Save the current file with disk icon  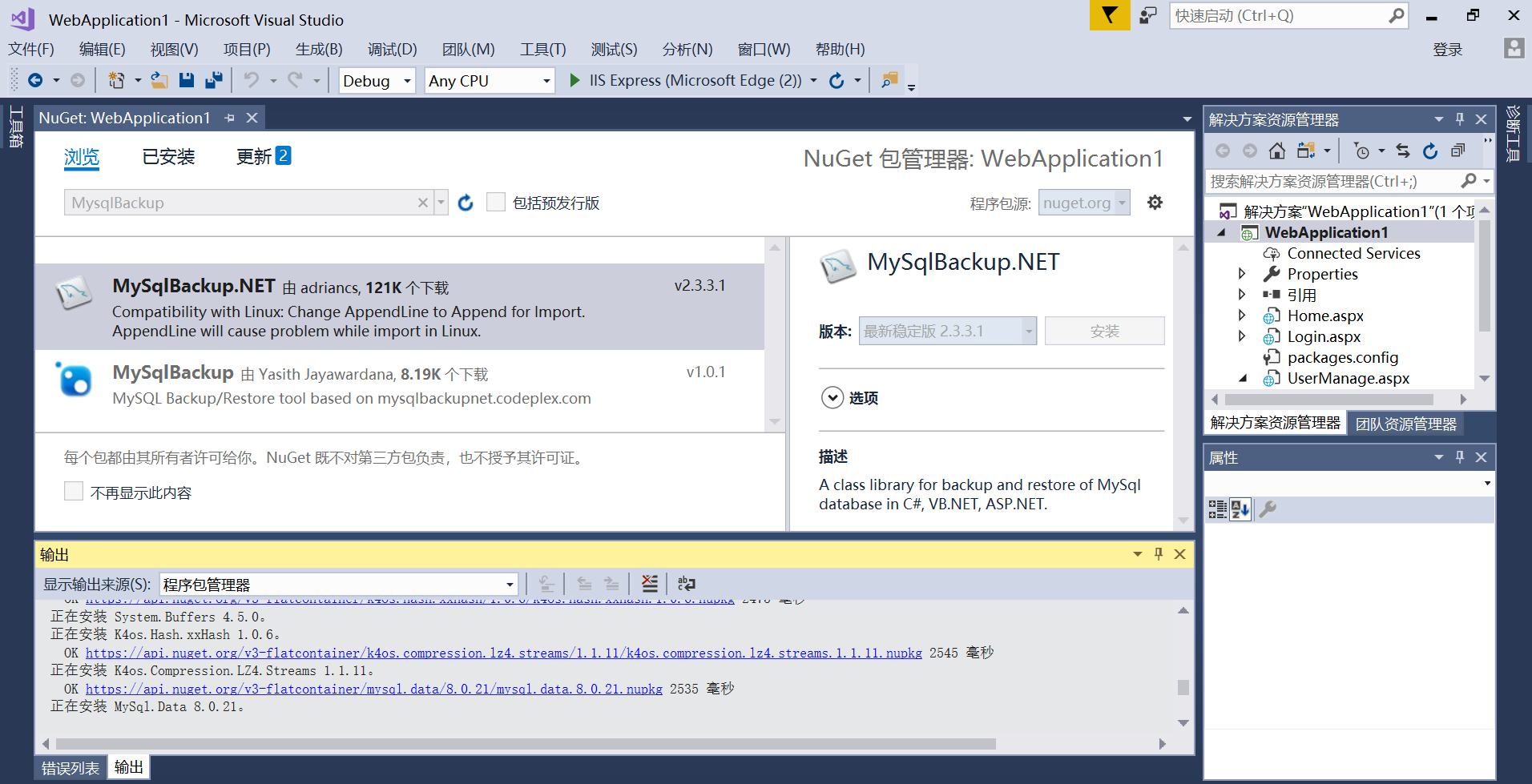(x=187, y=80)
